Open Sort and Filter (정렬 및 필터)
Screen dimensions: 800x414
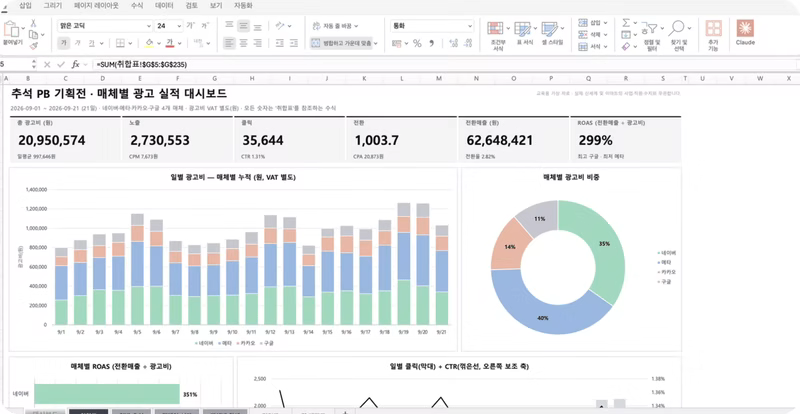pos(651,35)
